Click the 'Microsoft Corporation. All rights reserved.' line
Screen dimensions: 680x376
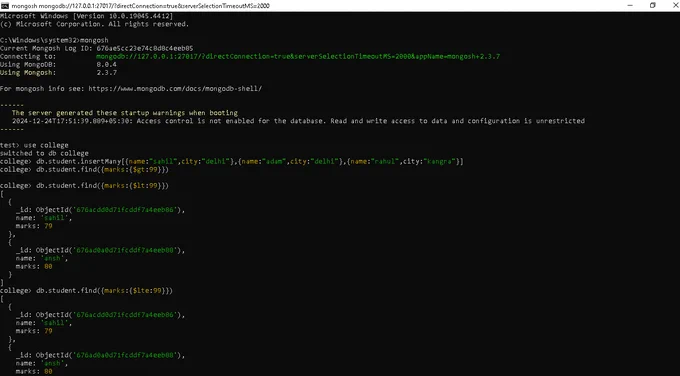click(95, 24)
